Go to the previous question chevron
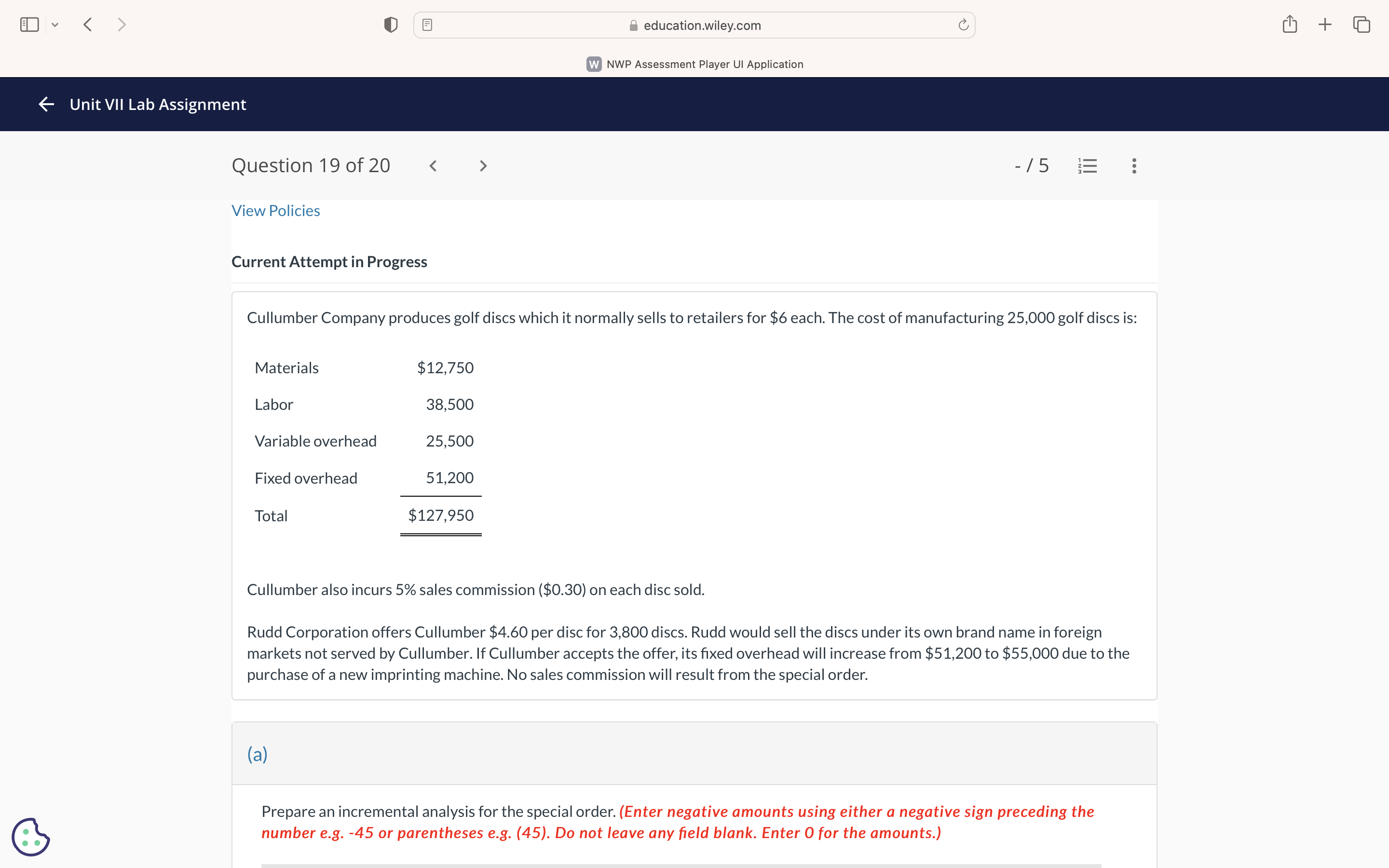Image resolution: width=1389 pixels, height=868 pixels. tap(434, 166)
